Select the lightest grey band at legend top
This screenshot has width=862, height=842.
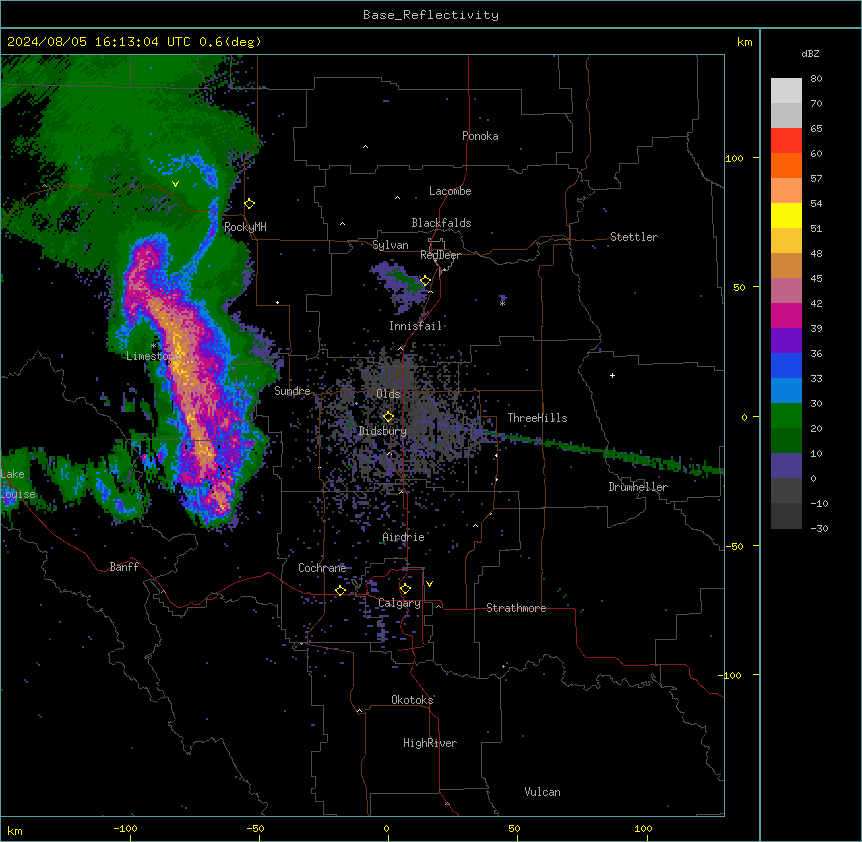[x=786, y=91]
